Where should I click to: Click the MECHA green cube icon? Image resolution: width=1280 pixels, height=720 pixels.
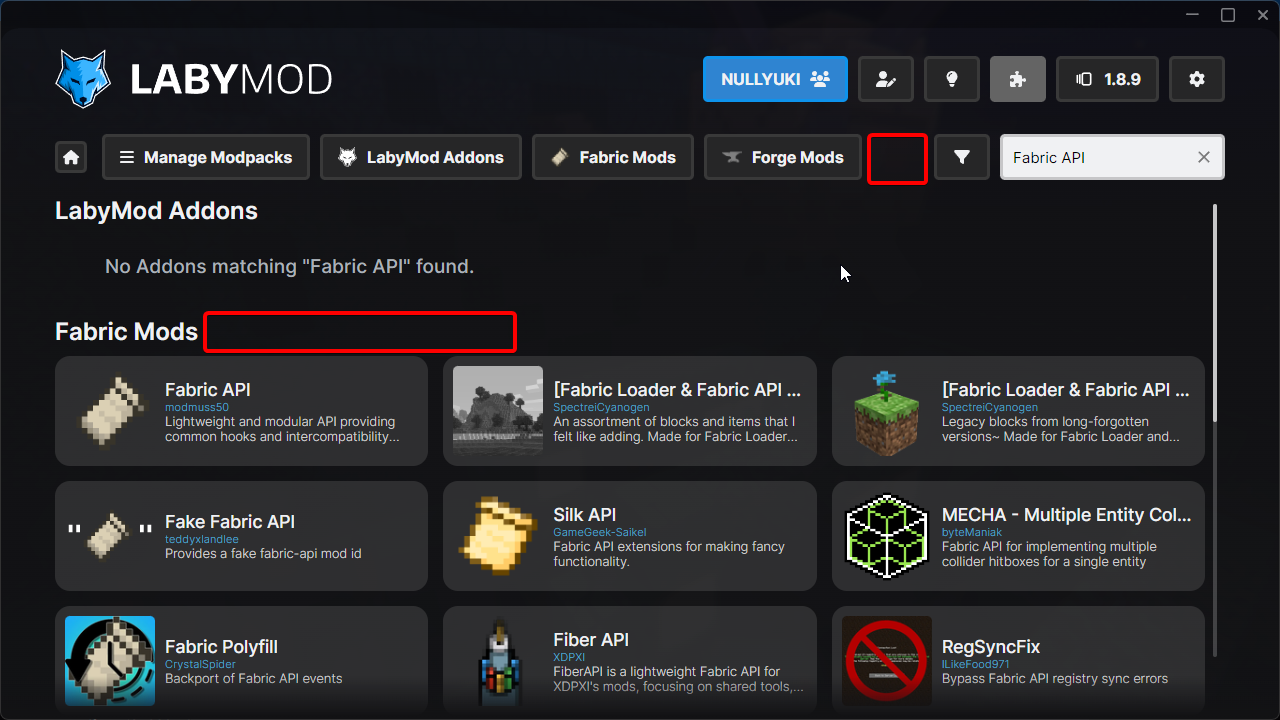[887, 536]
